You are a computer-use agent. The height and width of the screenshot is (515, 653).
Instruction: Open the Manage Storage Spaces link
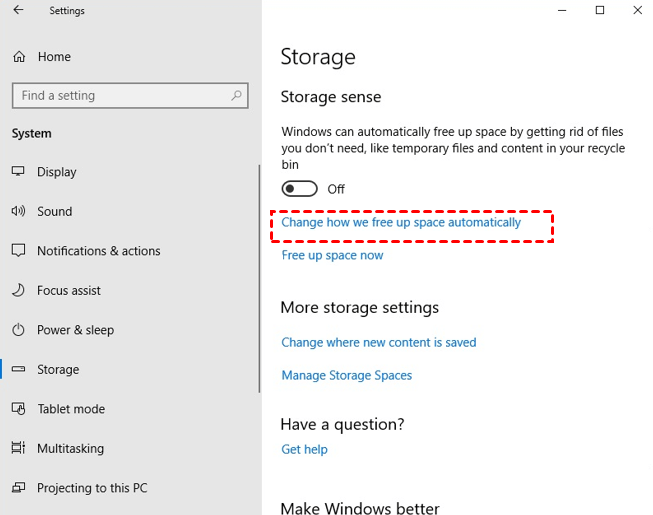pos(347,376)
